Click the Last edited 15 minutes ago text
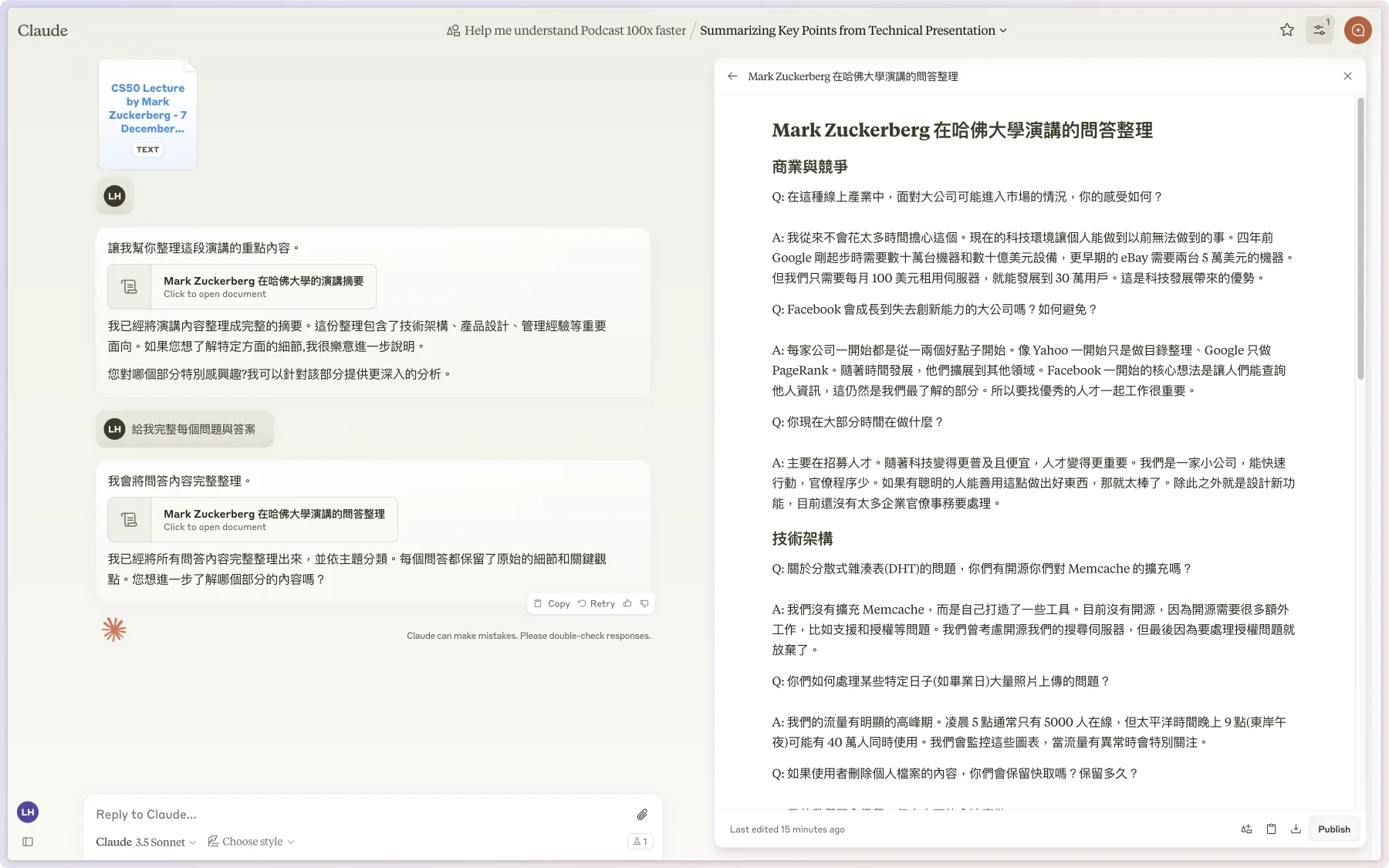This screenshot has height=868, width=1389. coord(787,829)
